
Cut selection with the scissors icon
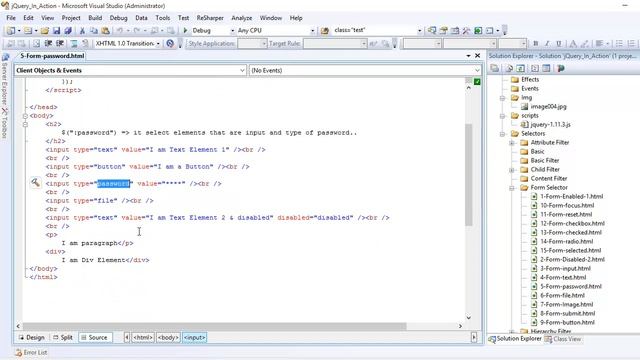[x=82, y=31]
